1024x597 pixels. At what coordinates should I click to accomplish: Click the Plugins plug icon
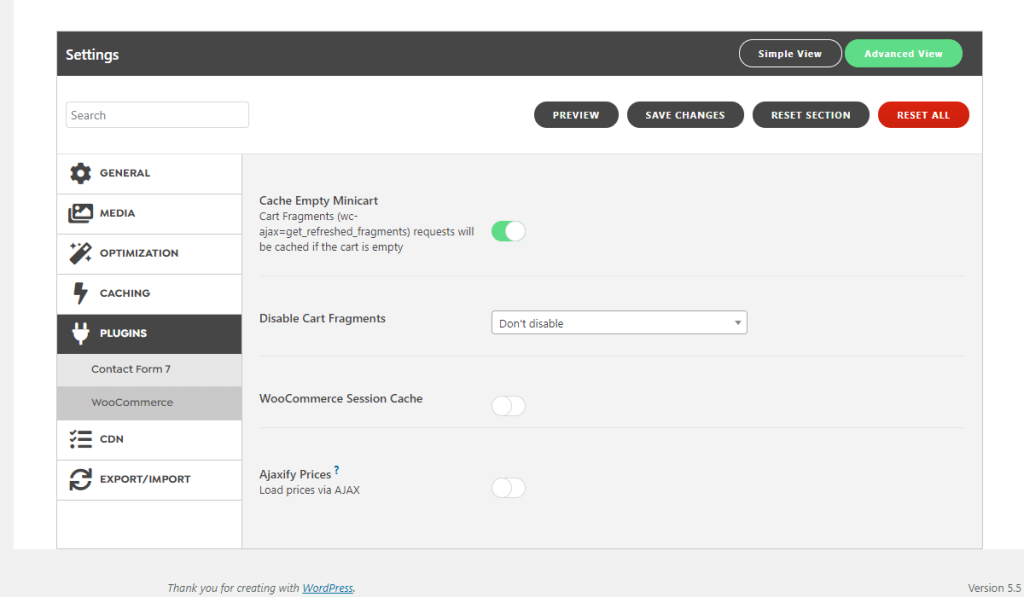[x=80, y=333]
